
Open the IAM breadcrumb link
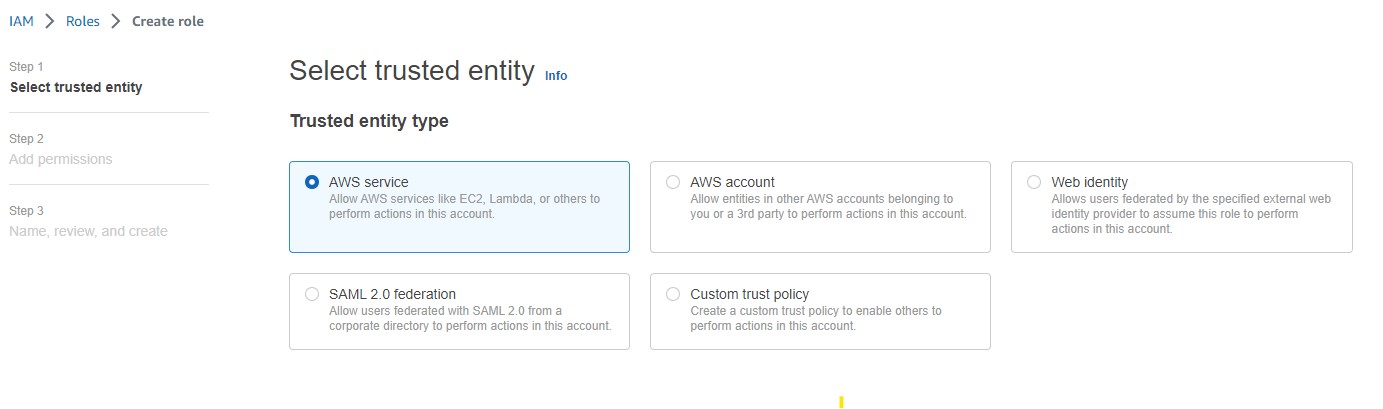point(21,21)
